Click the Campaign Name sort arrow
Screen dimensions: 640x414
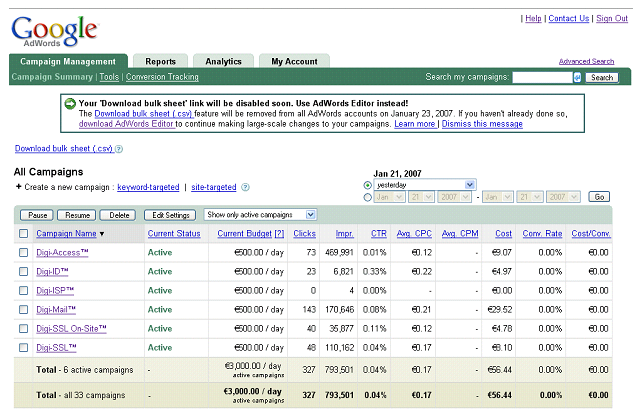(102, 234)
